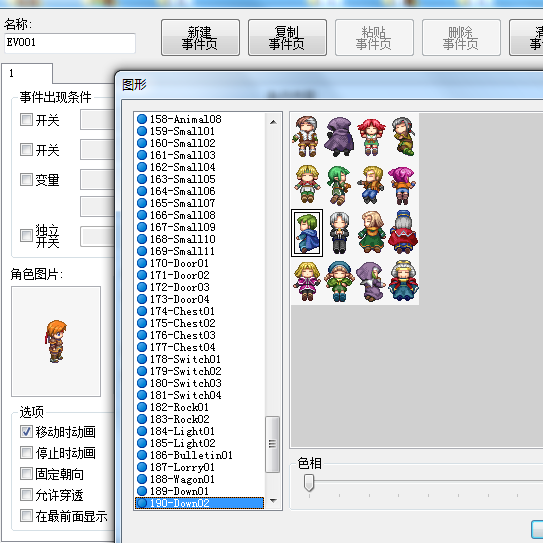This screenshot has height=543, width=543.
Task: Click the list scrollbar up arrow
Action: (x=273, y=122)
